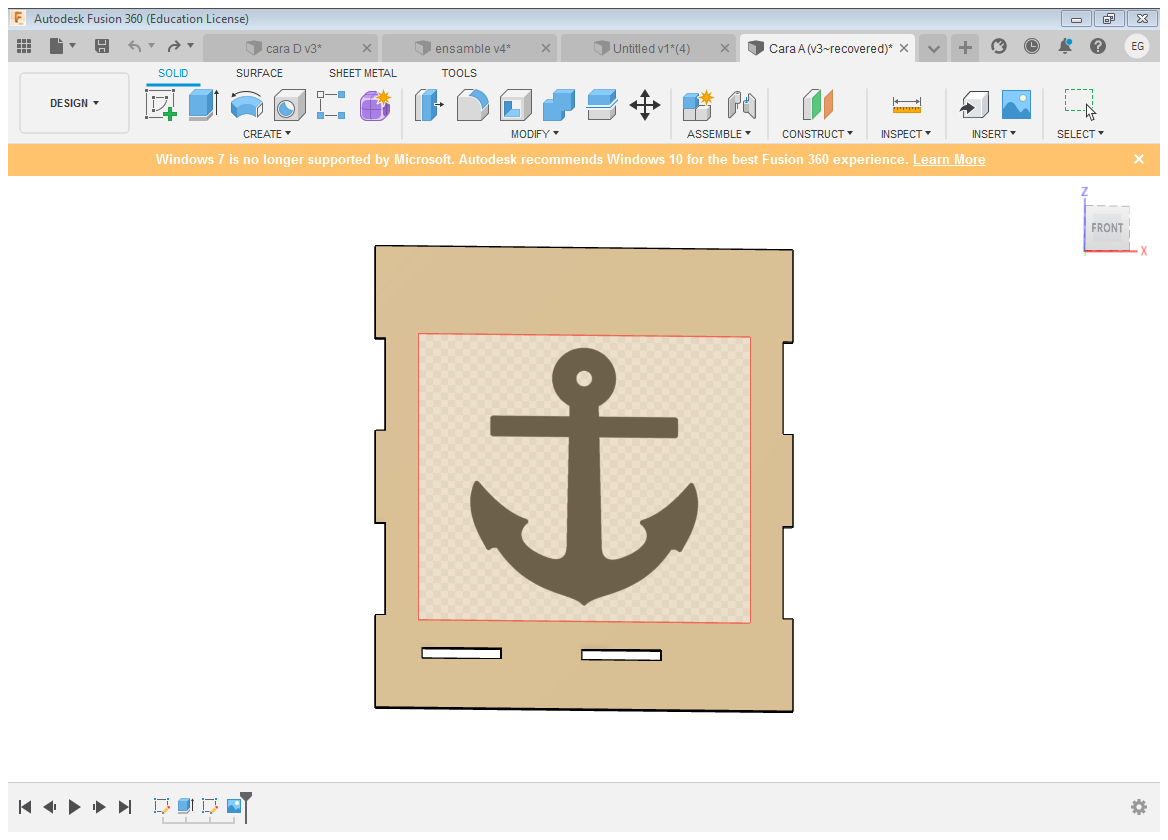
Task: Expand the CONSTRUCT menu
Action: (x=817, y=134)
